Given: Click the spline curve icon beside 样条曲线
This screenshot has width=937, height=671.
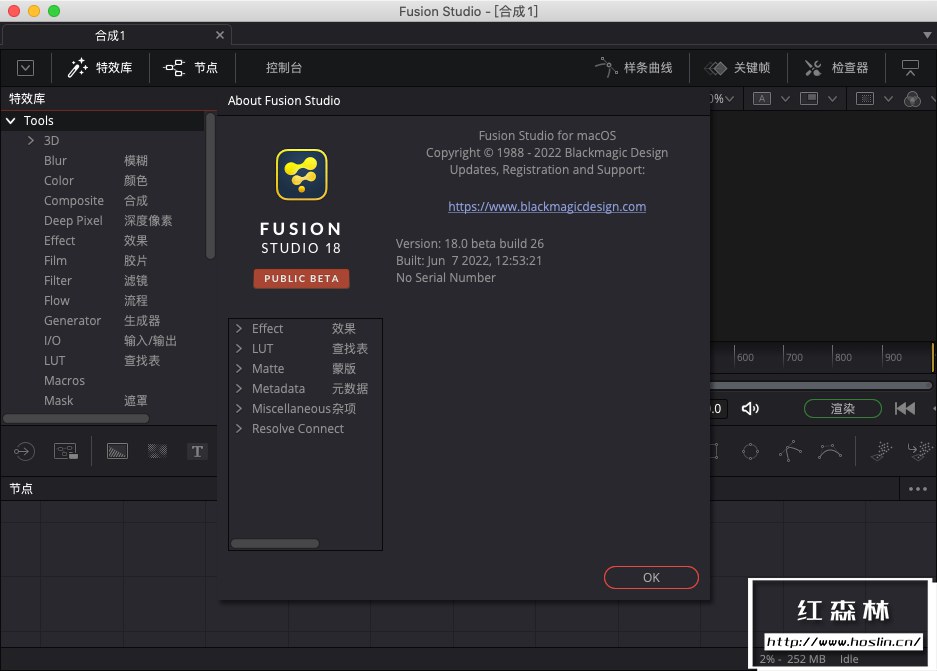Looking at the screenshot, I should (606, 67).
